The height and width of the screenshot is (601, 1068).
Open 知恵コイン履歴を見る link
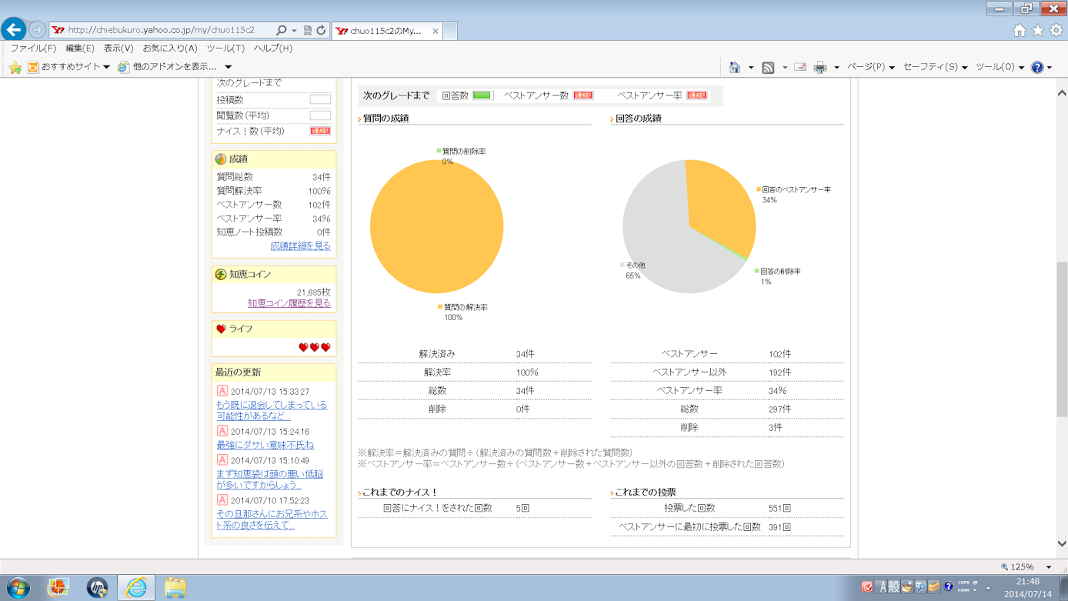[289, 303]
